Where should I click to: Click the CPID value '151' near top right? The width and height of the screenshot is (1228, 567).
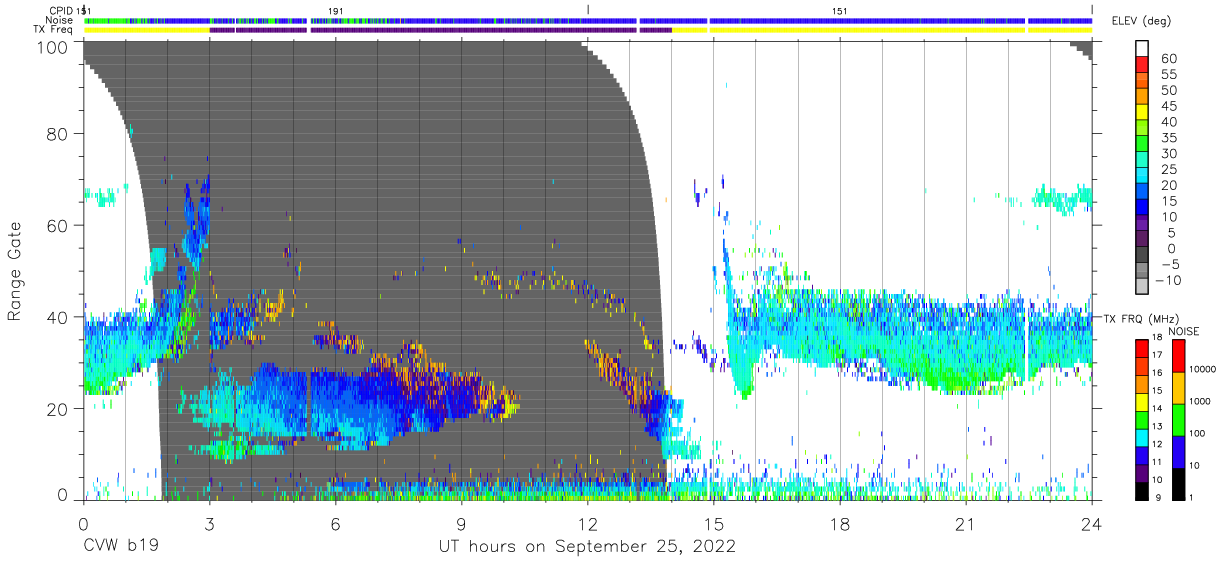(839, 10)
